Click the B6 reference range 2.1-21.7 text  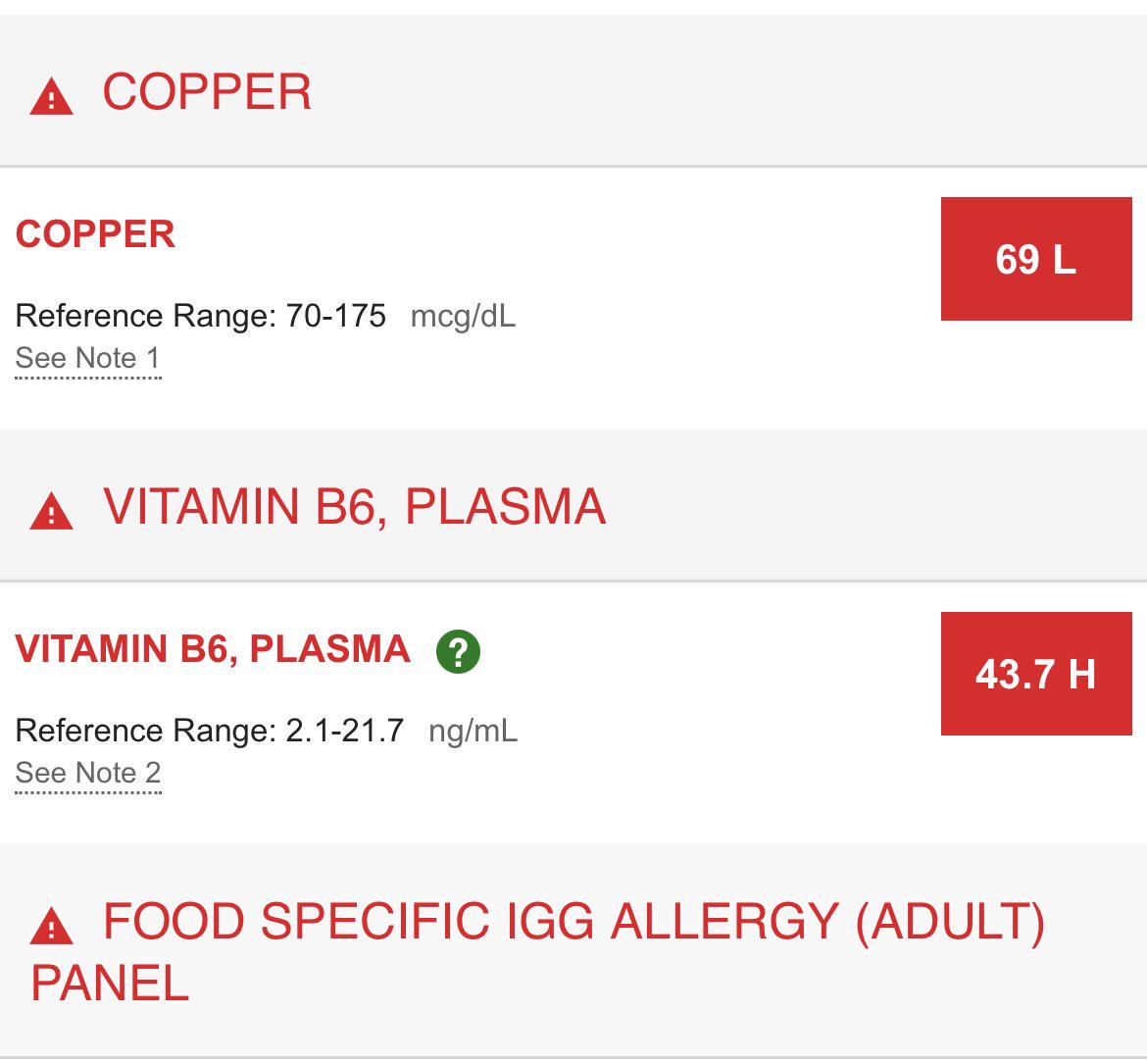[x=343, y=731]
